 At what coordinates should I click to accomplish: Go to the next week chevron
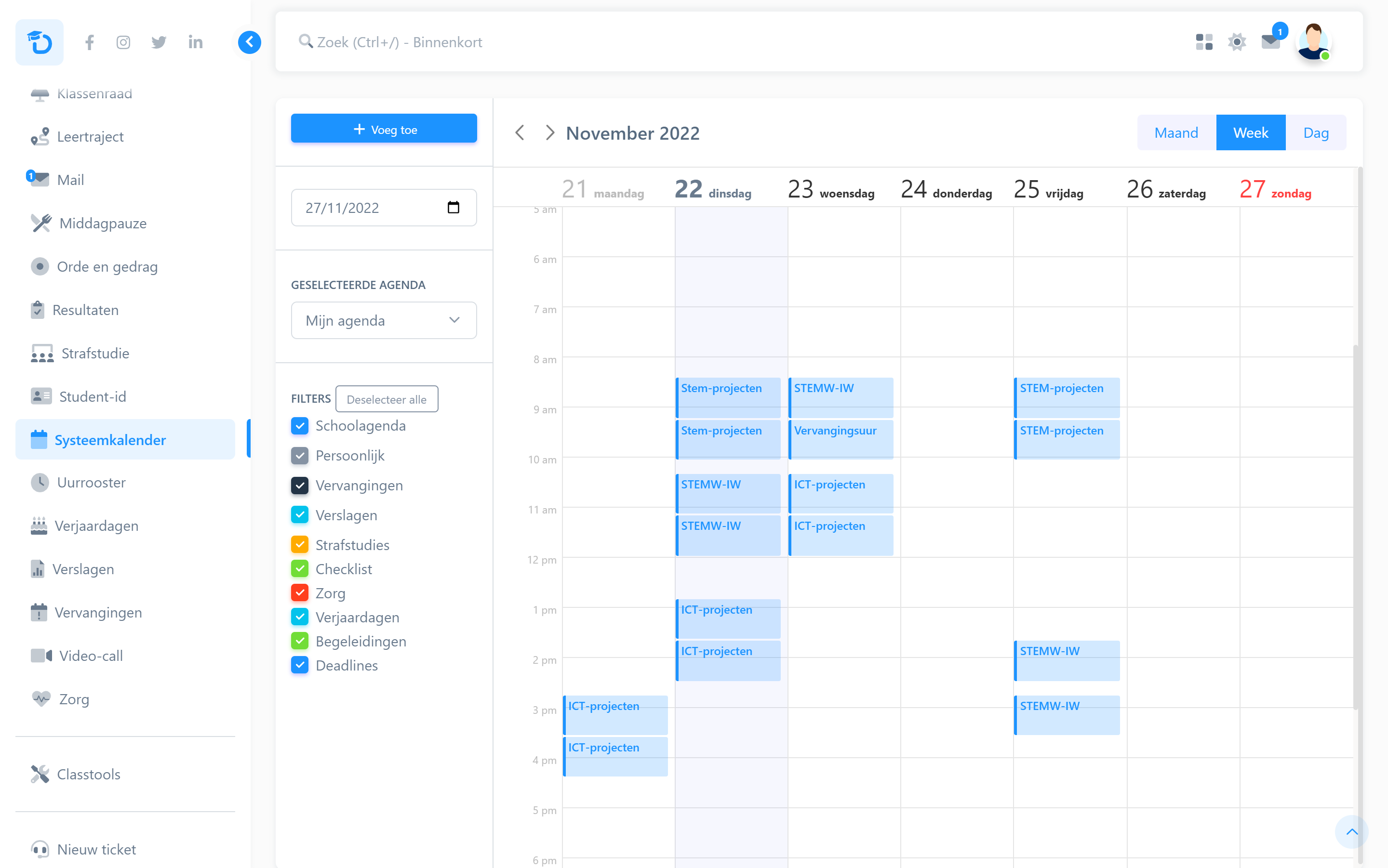[x=549, y=132]
